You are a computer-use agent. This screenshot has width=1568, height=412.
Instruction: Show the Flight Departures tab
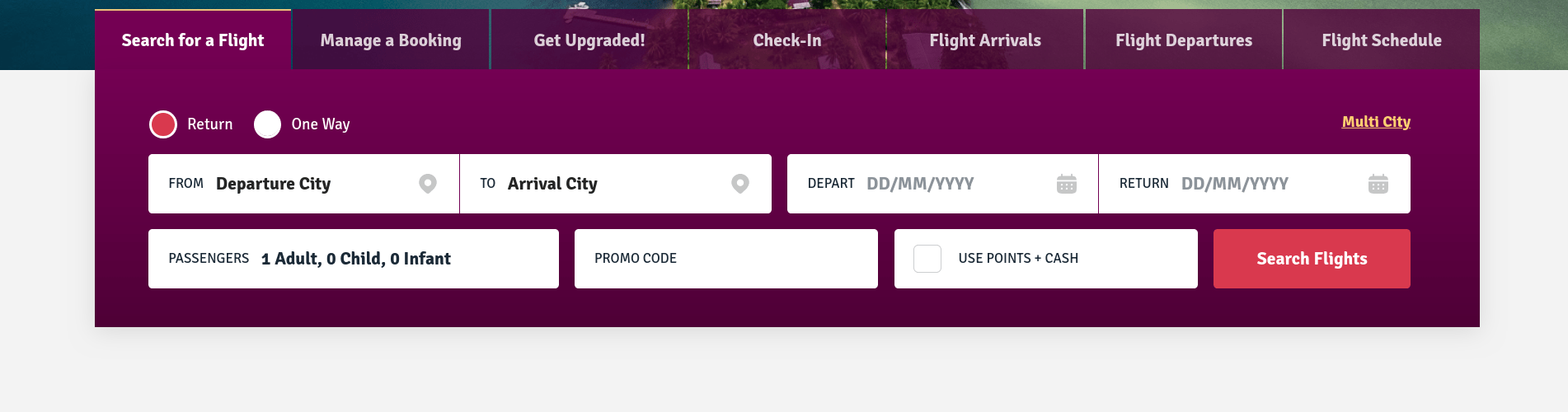coord(1183,40)
